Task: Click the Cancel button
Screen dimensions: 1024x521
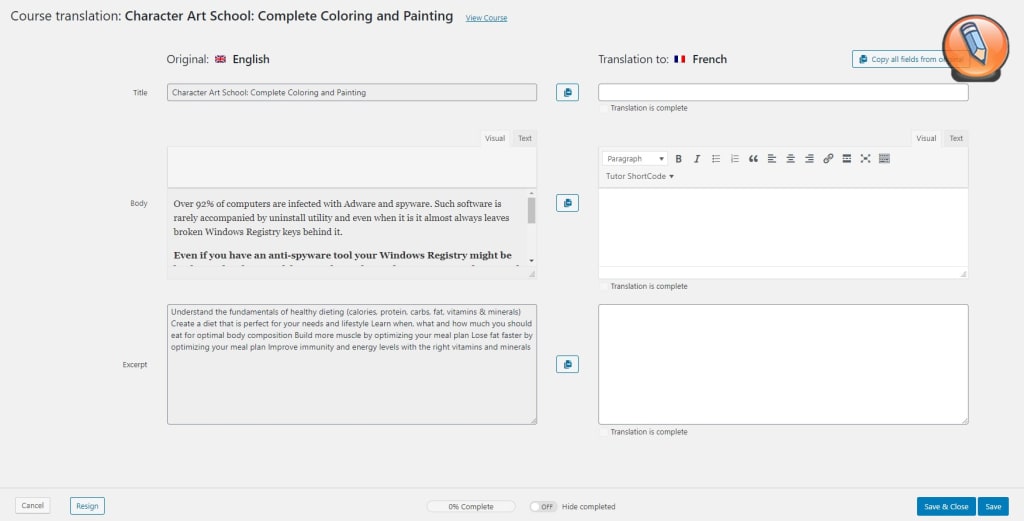Action: [x=33, y=506]
